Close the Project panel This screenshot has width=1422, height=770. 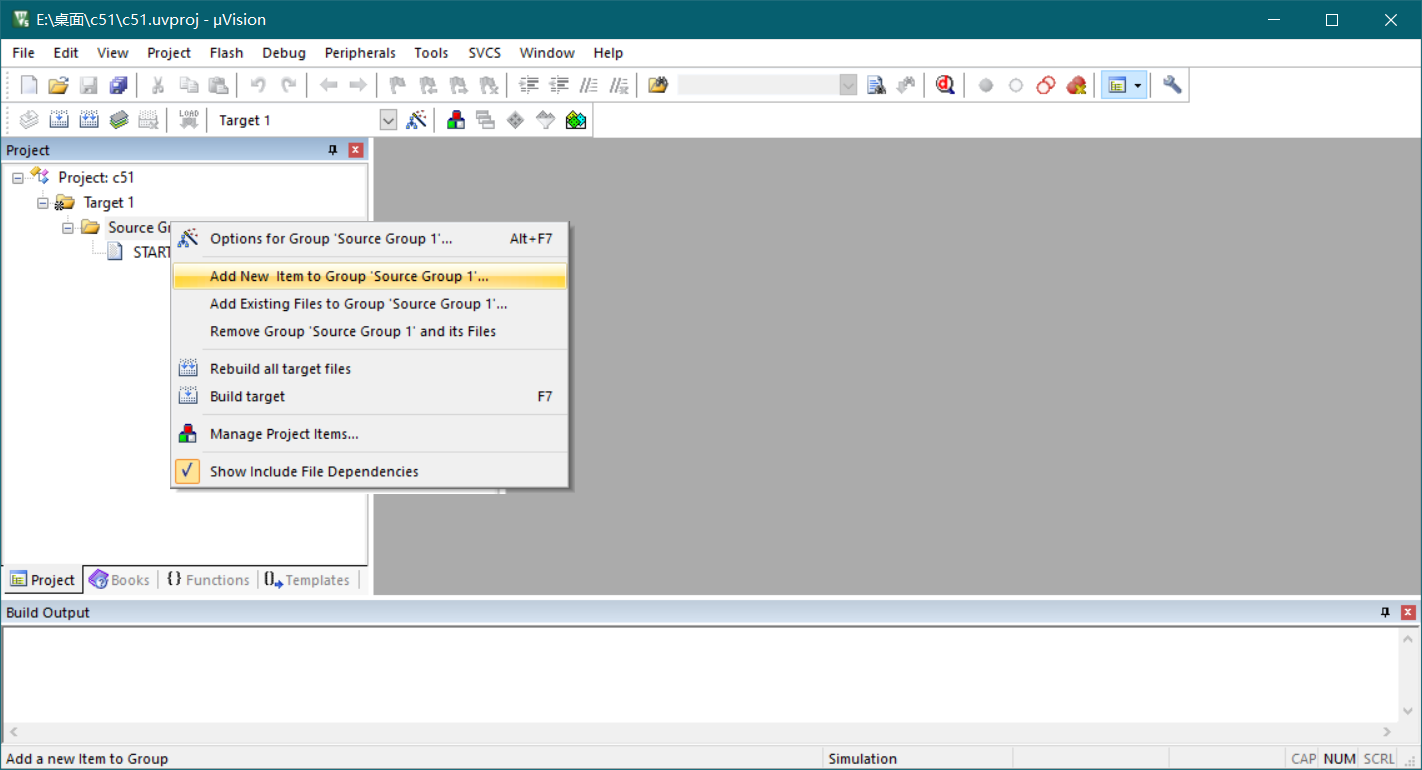[356, 150]
